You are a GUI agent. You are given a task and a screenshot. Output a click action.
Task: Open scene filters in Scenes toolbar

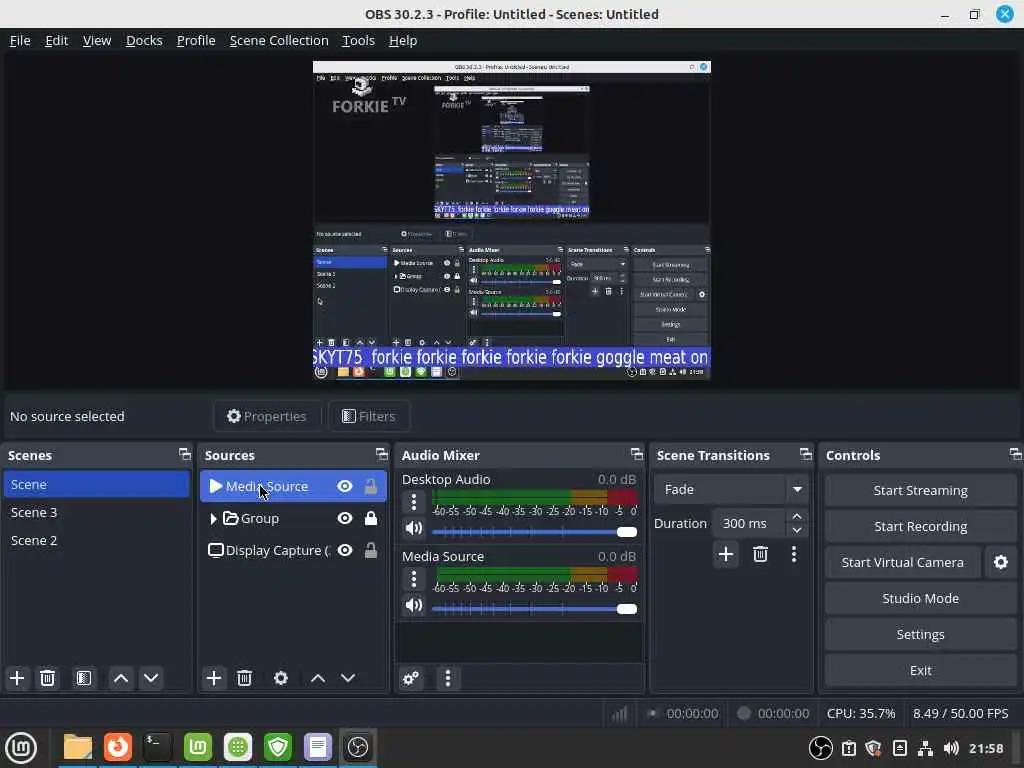point(84,678)
